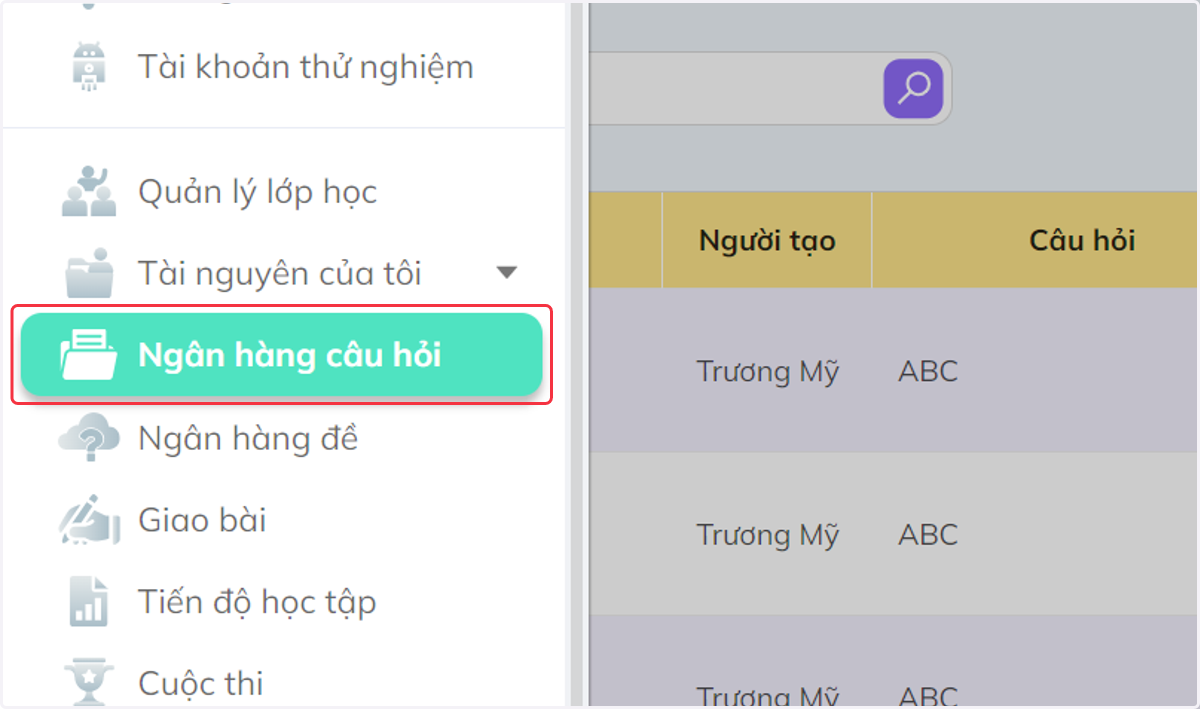This screenshot has height=709, width=1200.
Task: Click the chart document icon for Tiến độ học tập
Action: click(x=89, y=602)
